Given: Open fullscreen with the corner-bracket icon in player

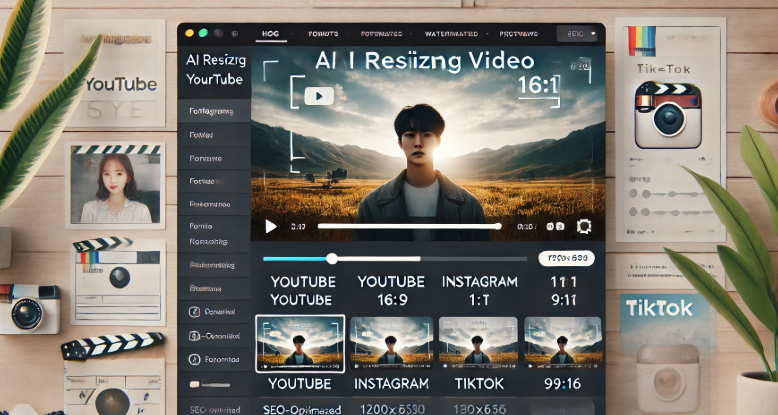Looking at the screenshot, I should coord(584,226).
